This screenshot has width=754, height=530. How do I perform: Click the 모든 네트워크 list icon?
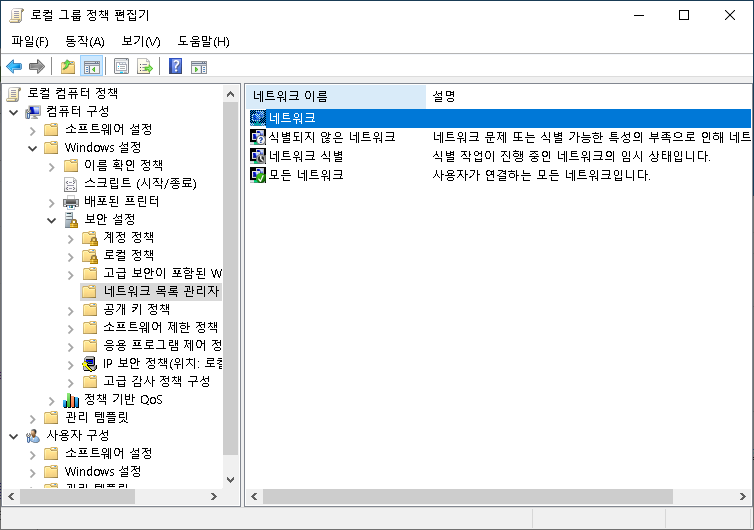258,175
